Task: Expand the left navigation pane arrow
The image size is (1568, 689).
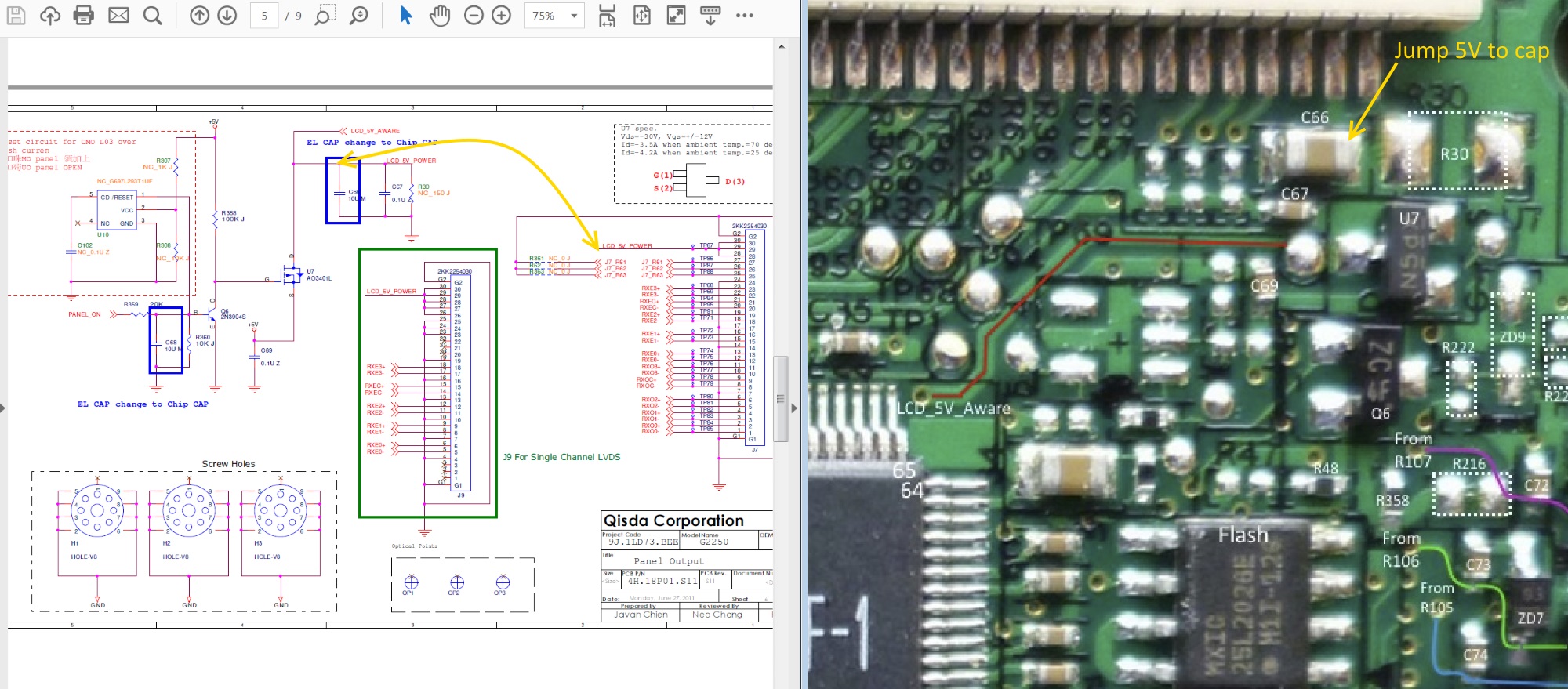Action: tap(3, 408)
